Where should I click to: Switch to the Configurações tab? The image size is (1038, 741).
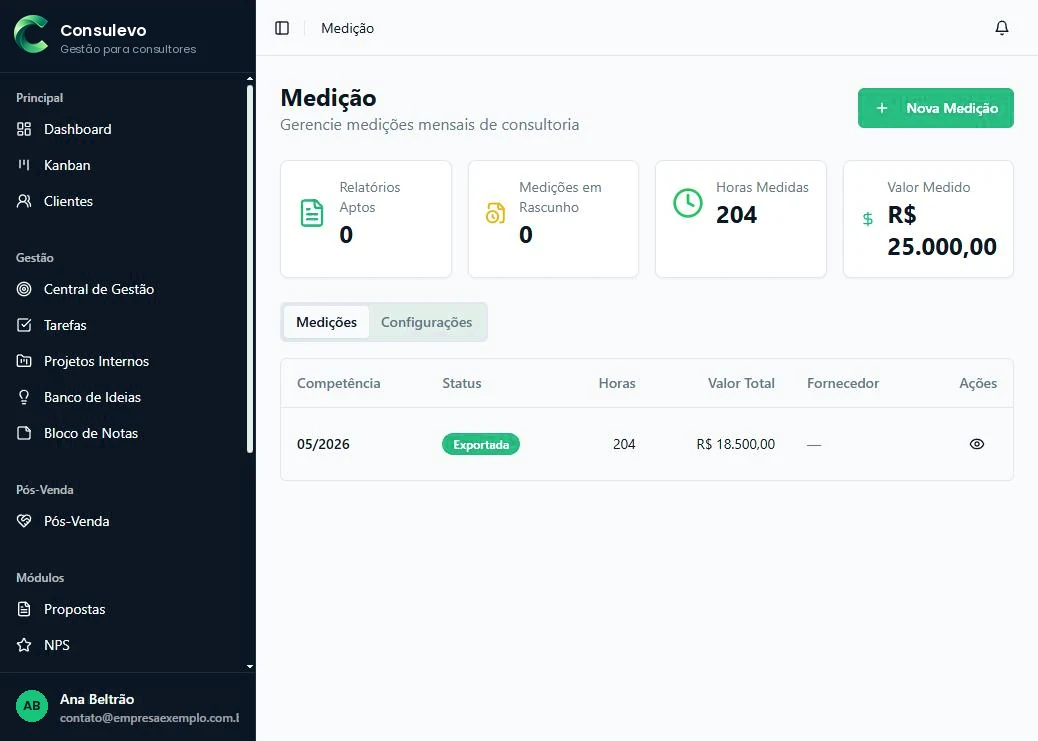(x=426, y=322)
